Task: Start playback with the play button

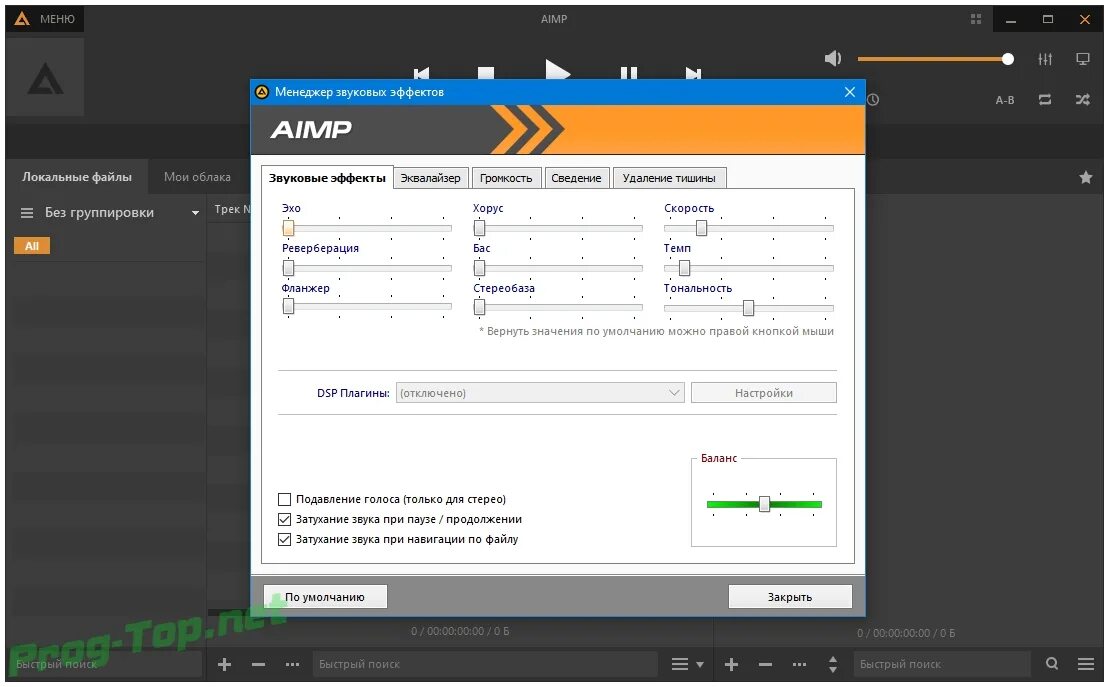Action: (557, 70)
